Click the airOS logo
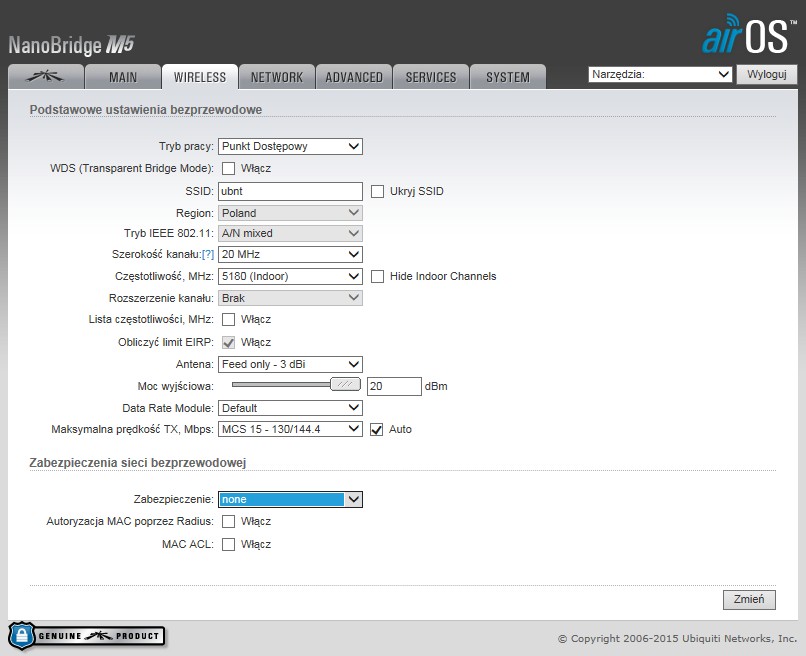Image resolution: width=806 pixels, height=656 pixels. [x=748, y=34]
